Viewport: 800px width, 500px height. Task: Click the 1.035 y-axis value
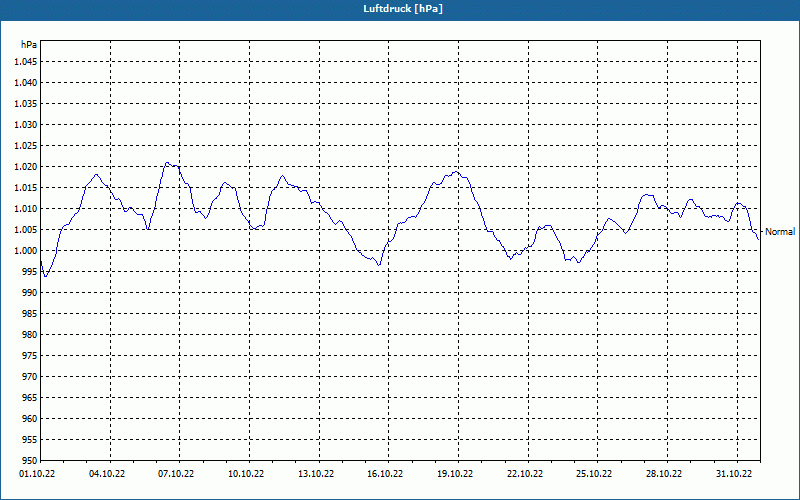click(26, 104)
